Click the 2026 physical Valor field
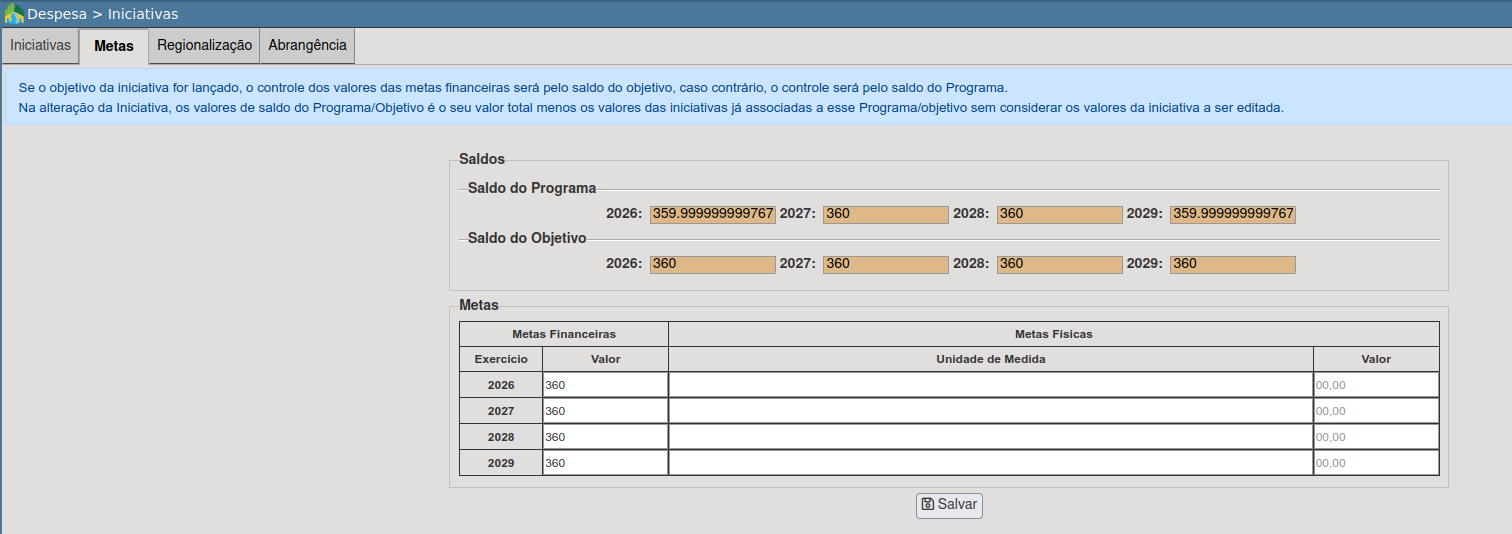The width and height of the screenshot is (1512, 534). pyautogui.click(x=1376, y=385)
